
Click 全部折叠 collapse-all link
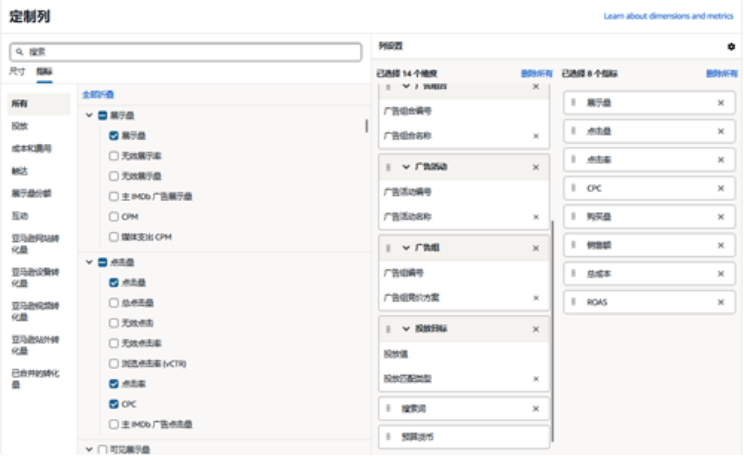tap(98, 94)
